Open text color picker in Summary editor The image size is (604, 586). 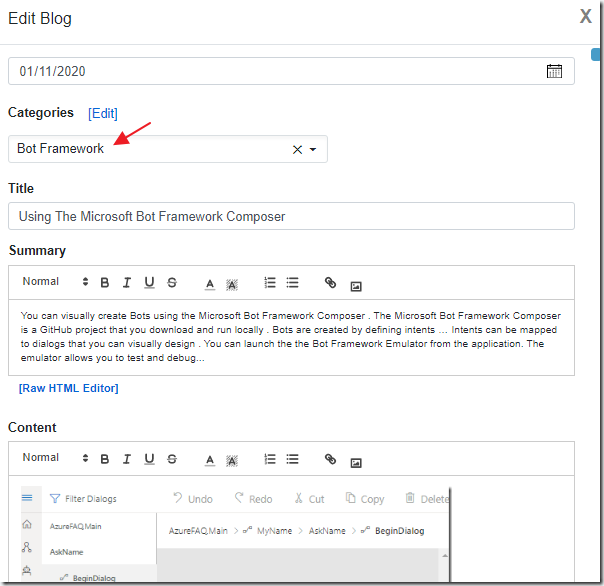pyautogui.click(x=210, y=284)
